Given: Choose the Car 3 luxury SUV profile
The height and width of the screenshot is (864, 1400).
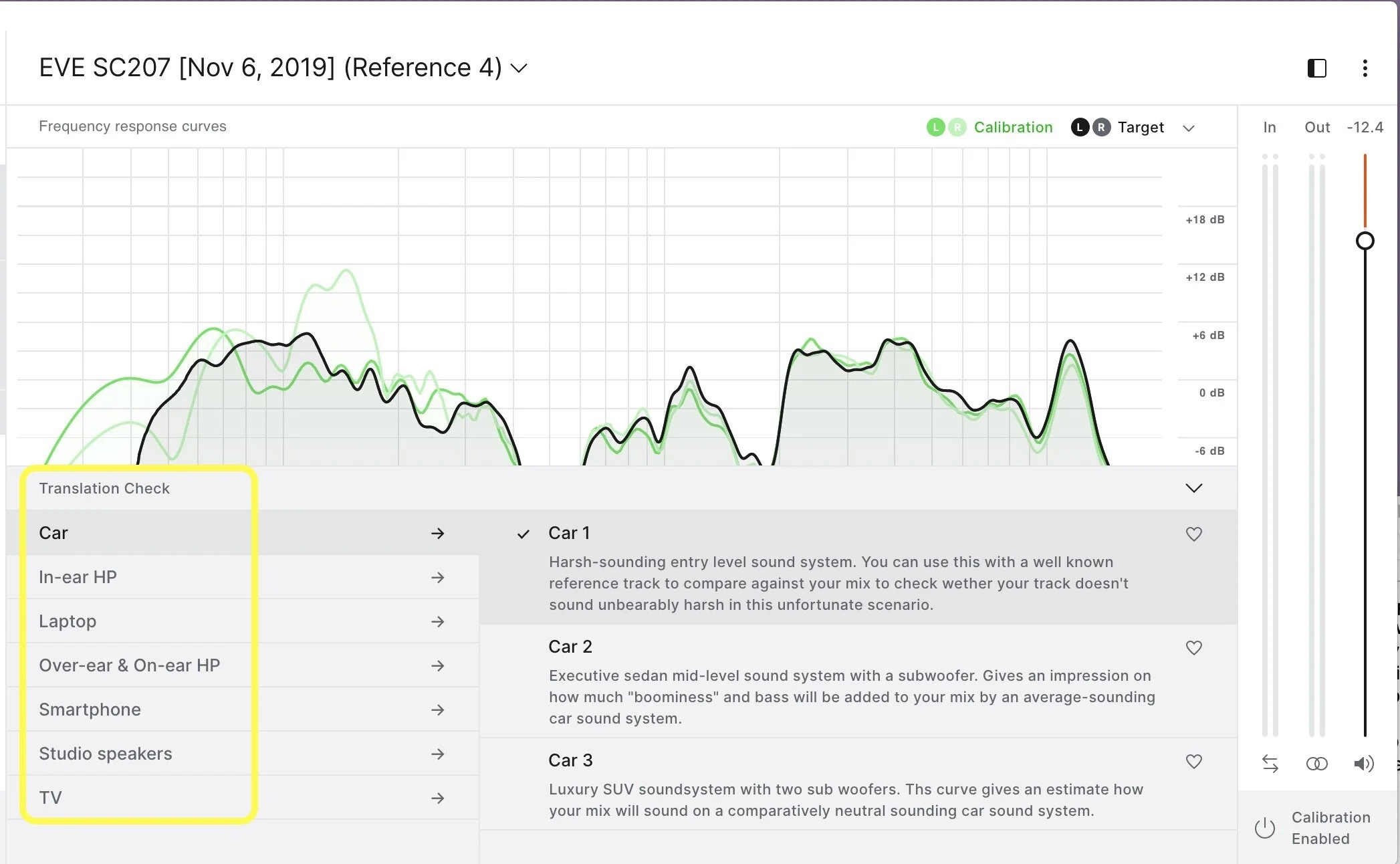Looking at the screenshot, I should pyautogui.click(x=849, y=785).
